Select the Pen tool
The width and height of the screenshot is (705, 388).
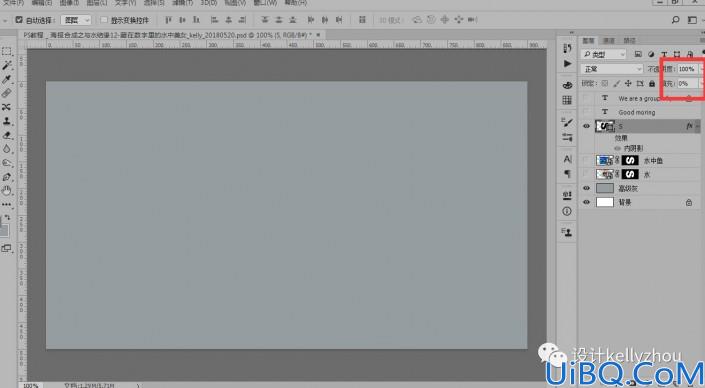pyautogui.click(x=7, y=177)
